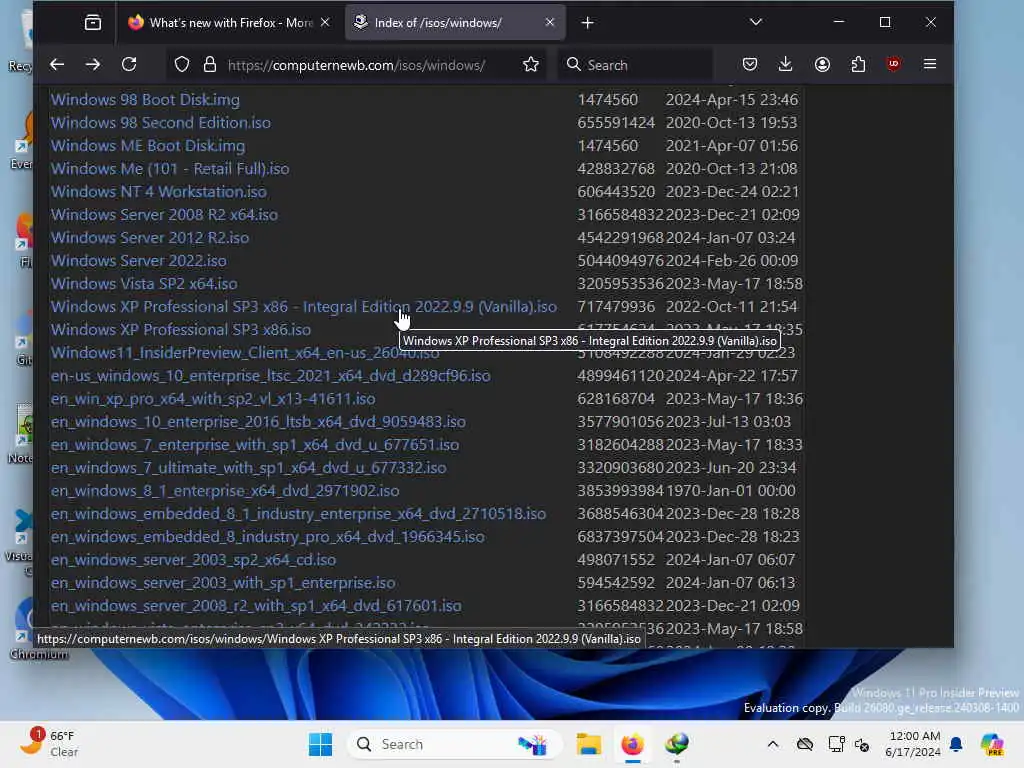Download Windows Server 2008 R2 x64.iso

pyautogui.click(x=164, y=215)
